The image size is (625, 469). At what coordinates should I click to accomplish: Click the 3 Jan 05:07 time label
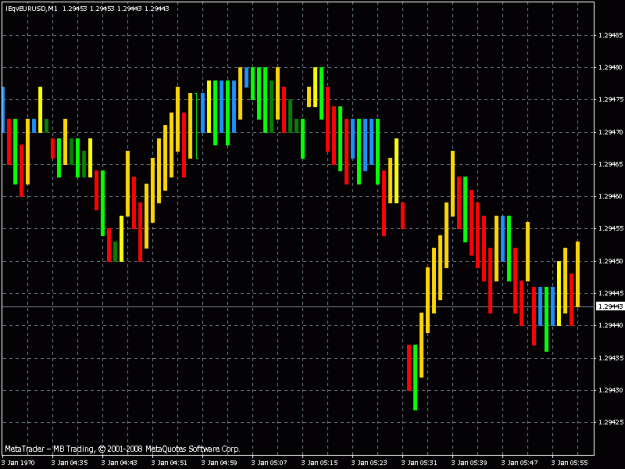pos(269,463)
